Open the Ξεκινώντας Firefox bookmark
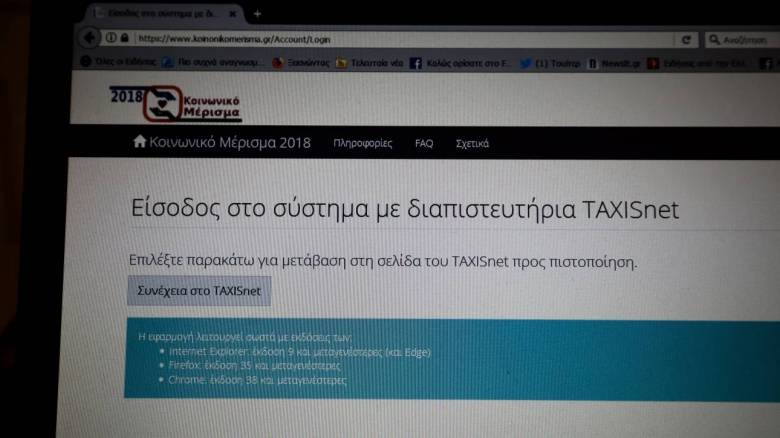Image resolution: width=780 pixels, height=438 pixels. (301, 63)
